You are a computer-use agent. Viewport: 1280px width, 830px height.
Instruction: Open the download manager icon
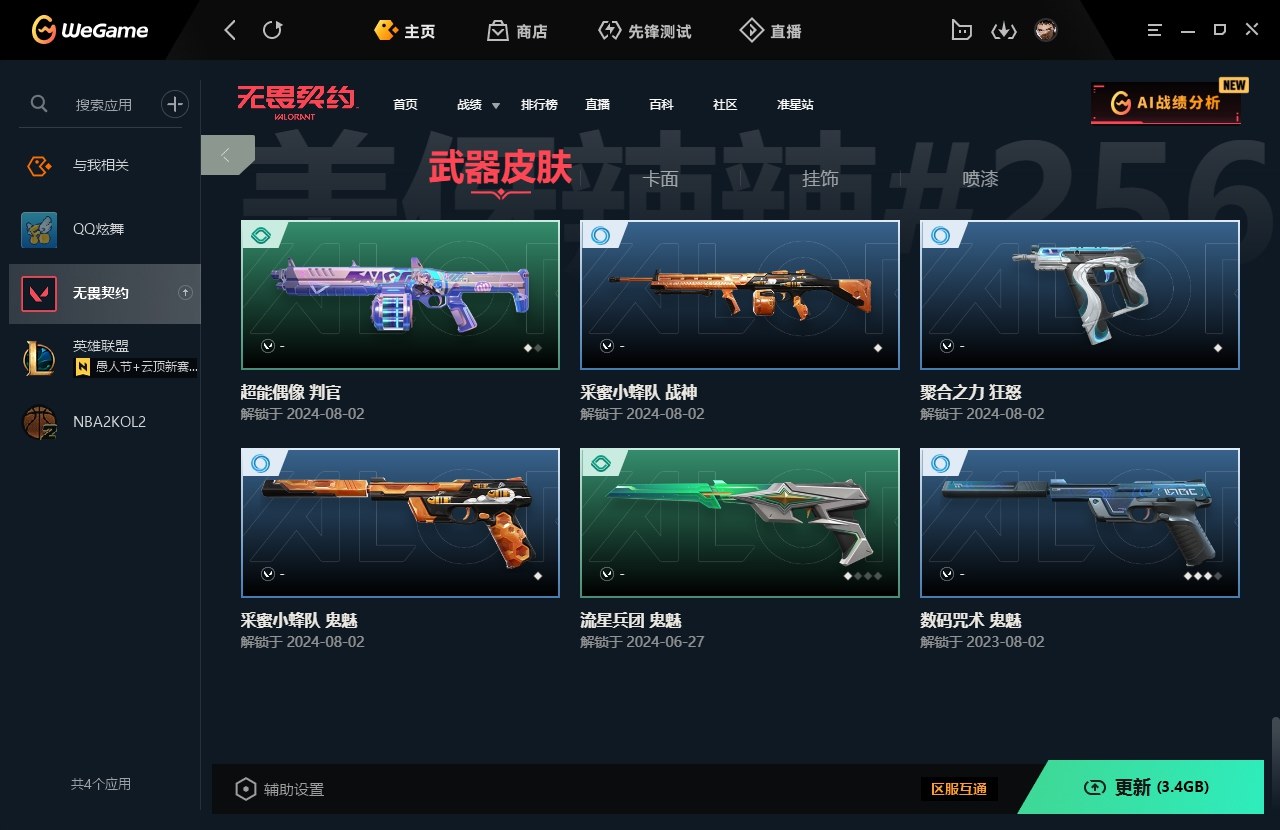pyautogui.click(x=1003, y=31)
